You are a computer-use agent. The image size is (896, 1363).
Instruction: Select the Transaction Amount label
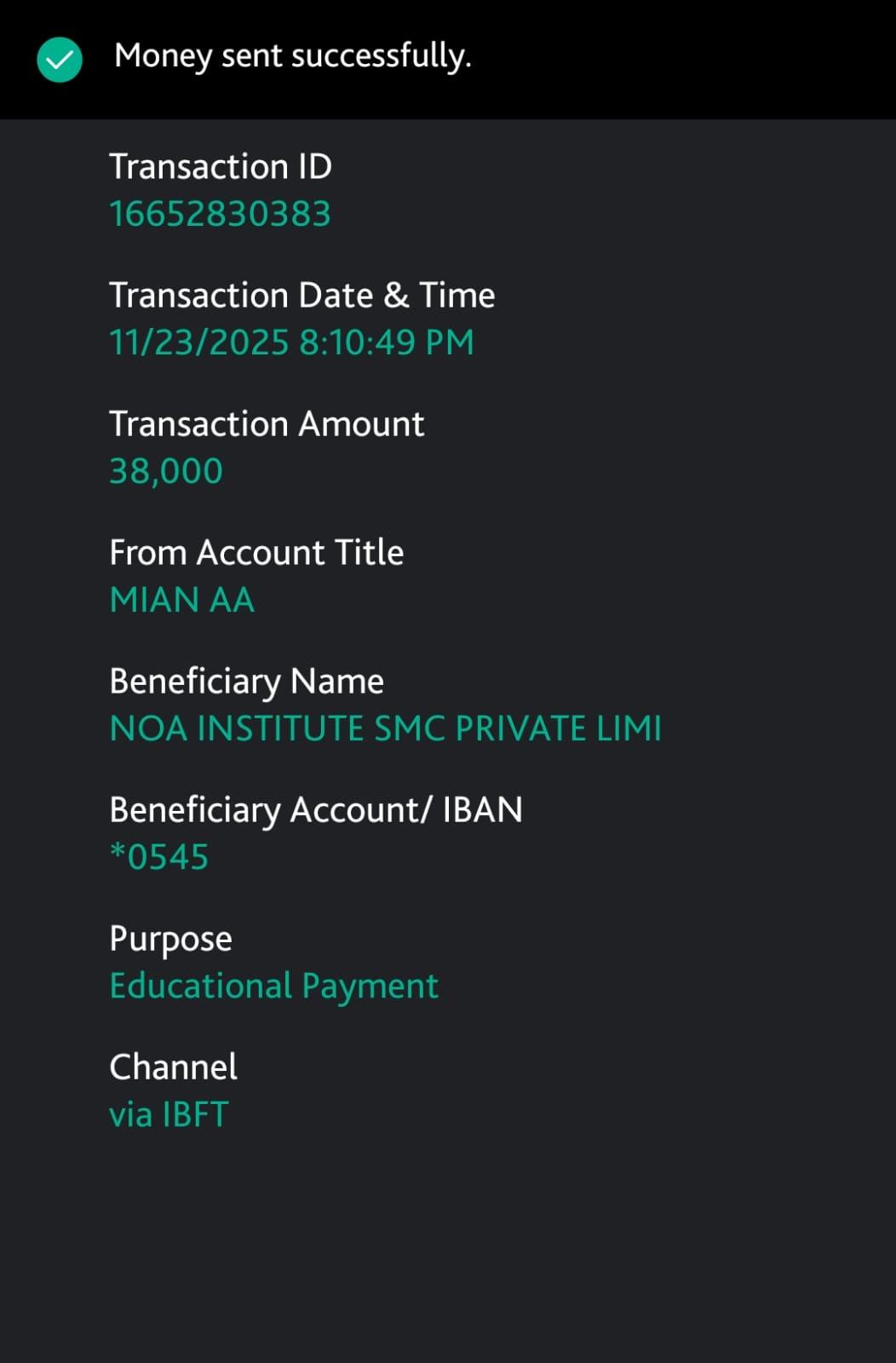point(267,424)
